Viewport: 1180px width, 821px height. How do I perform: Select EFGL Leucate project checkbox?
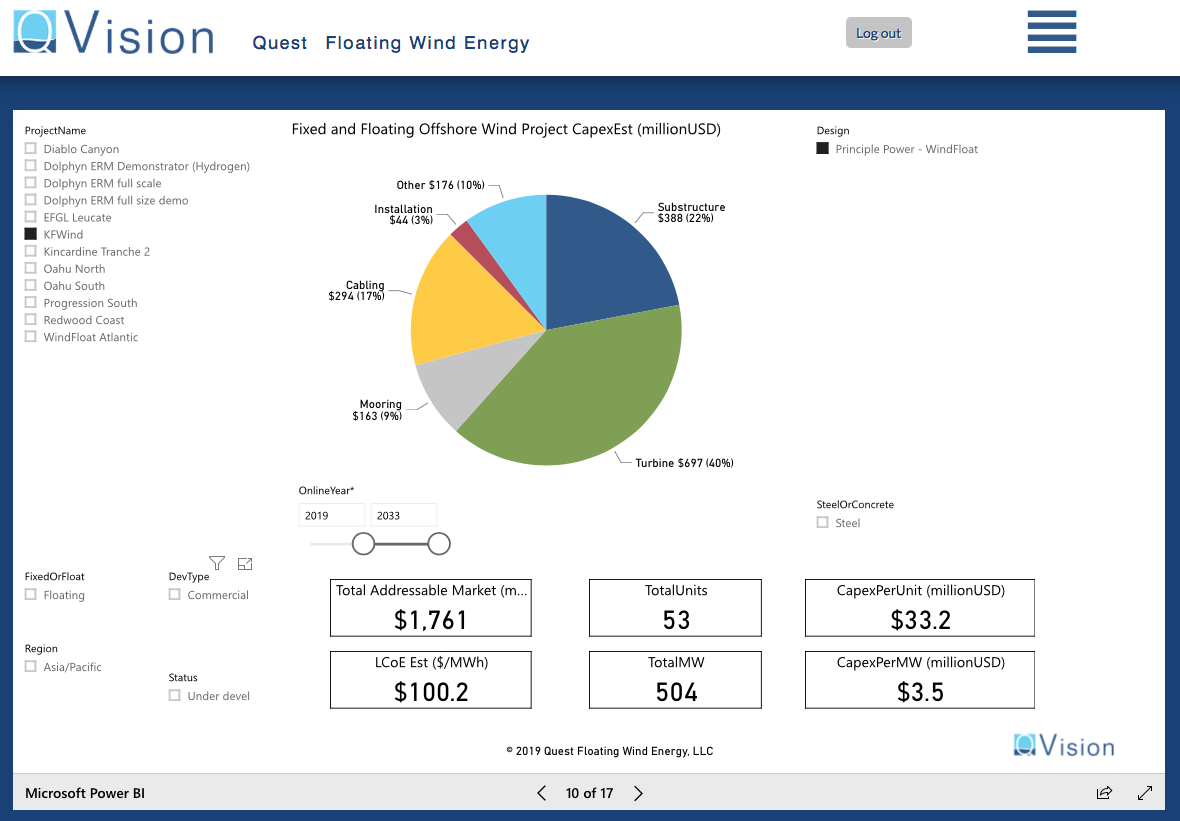tap(31, 217)
